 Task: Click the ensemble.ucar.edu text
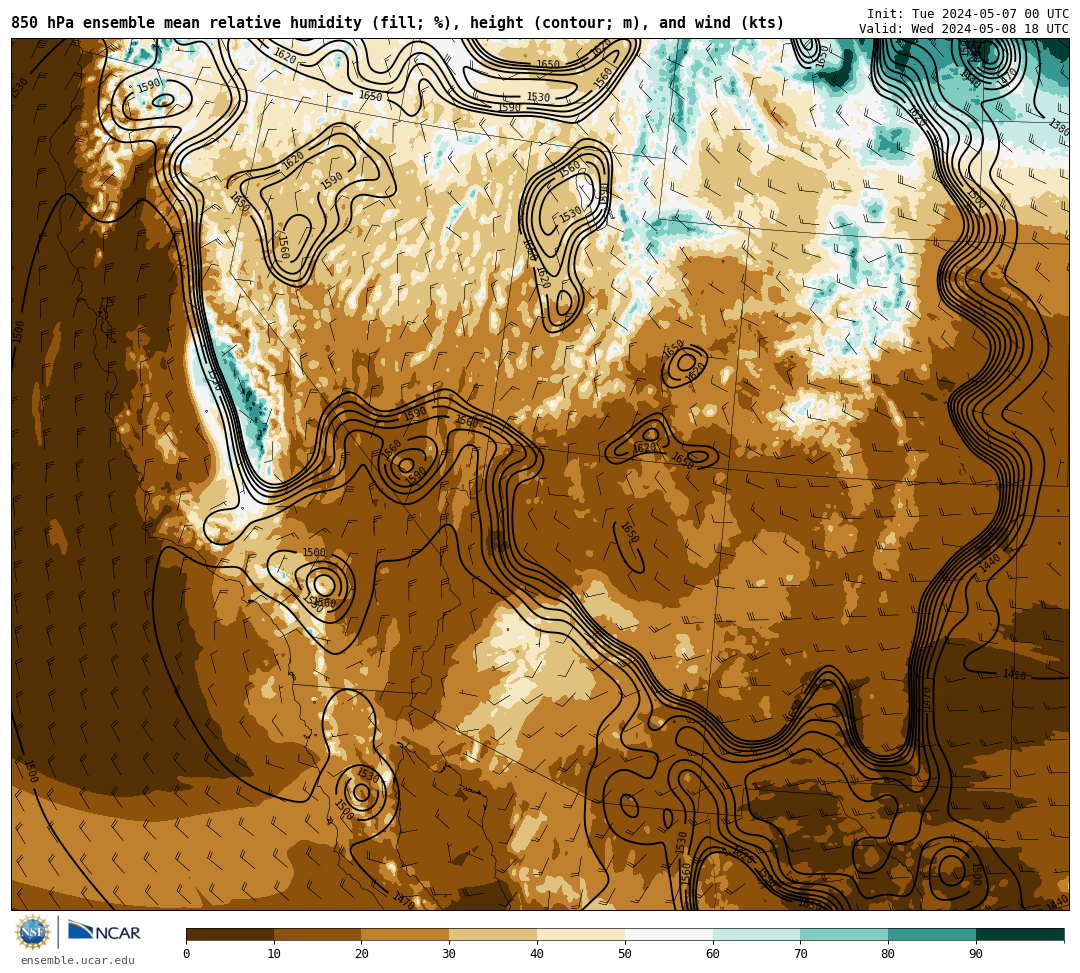pos(78,960)
